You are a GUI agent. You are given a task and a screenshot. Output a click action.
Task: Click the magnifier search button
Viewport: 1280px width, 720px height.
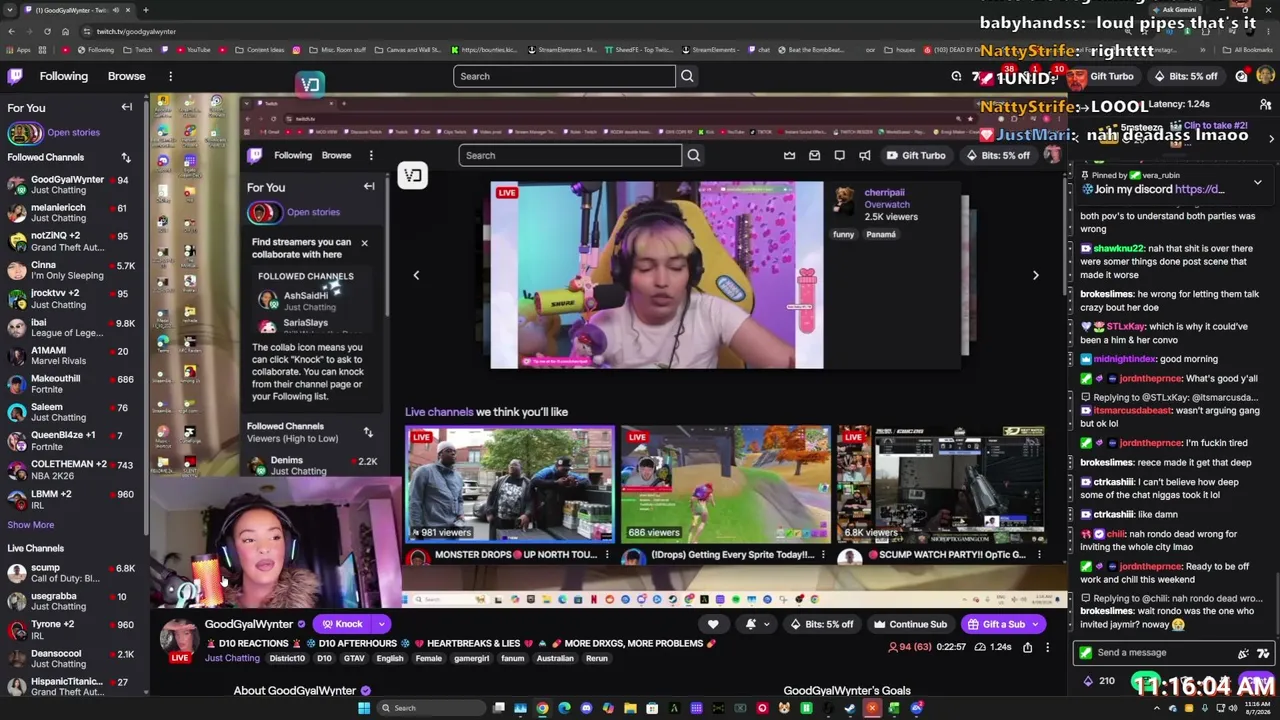(x=687, y=76)
